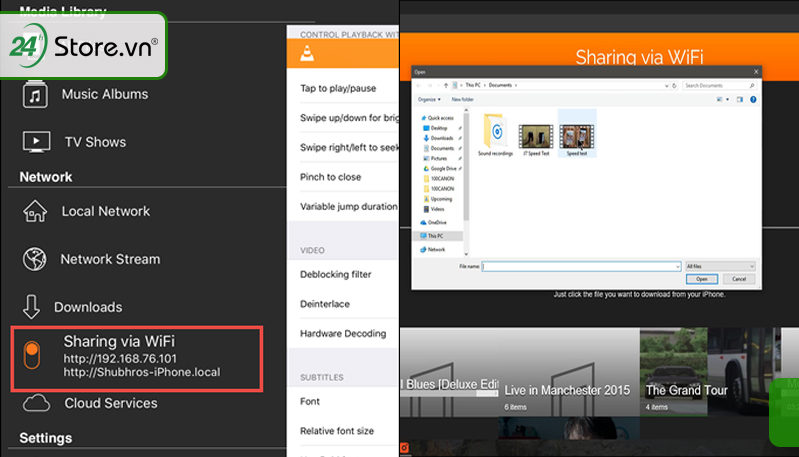Close the Open file dialog

(x=756, y=72)
